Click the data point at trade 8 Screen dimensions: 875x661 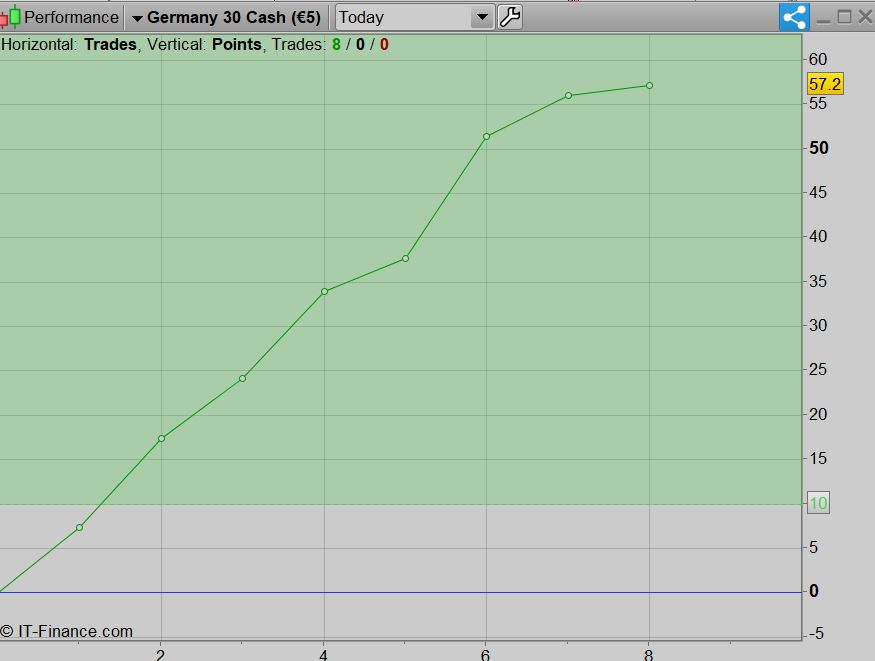tap(649, 85)
